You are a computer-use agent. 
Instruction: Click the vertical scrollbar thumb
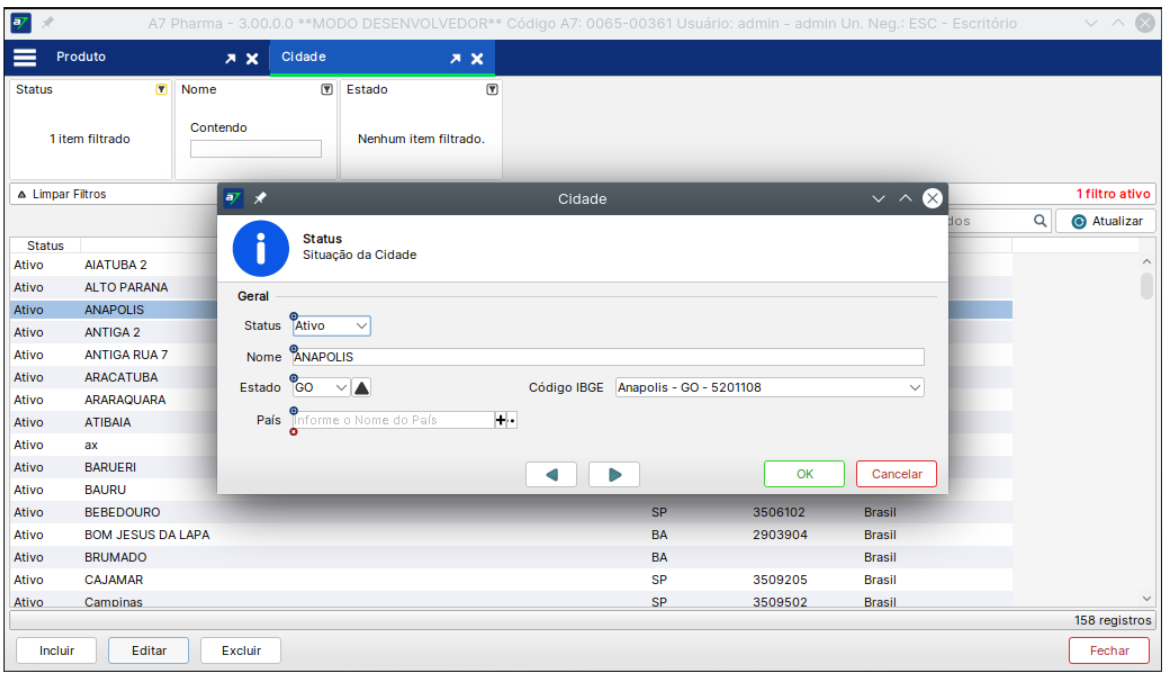point(1147,286)
